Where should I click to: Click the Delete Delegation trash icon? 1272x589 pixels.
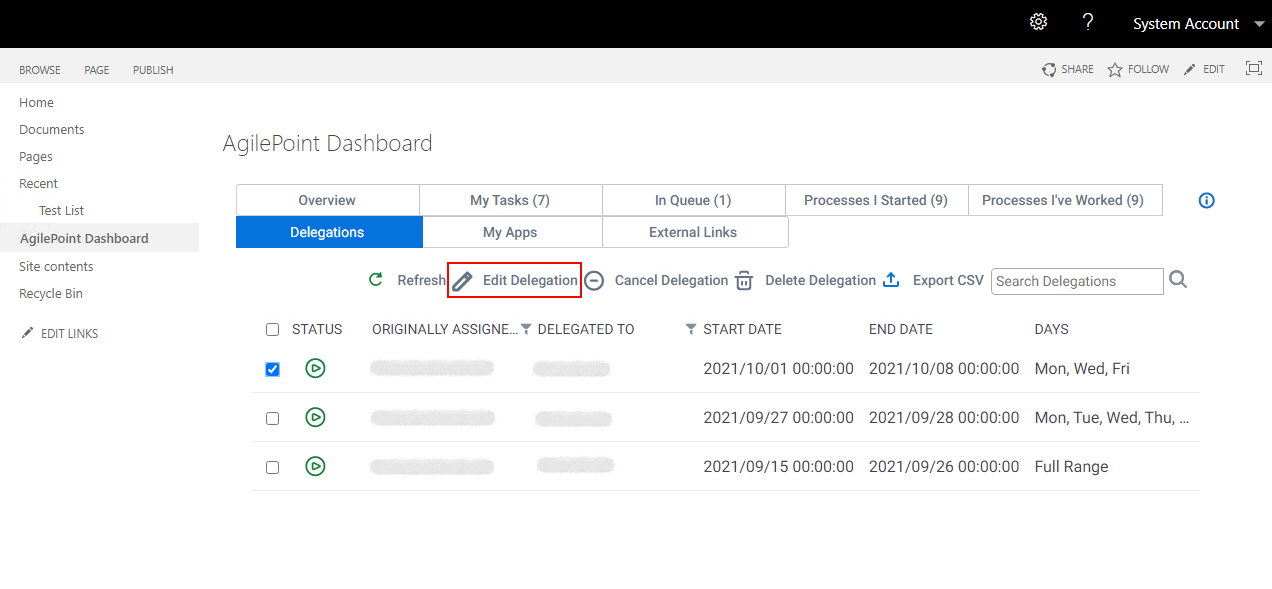pos(744,281)
